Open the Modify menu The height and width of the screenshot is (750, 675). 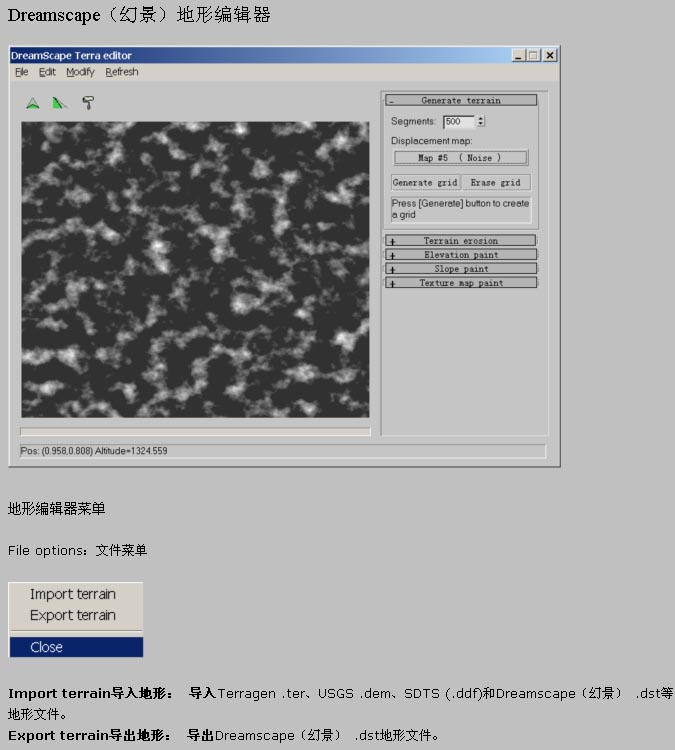pyautogui.click(x=80, y=72)
